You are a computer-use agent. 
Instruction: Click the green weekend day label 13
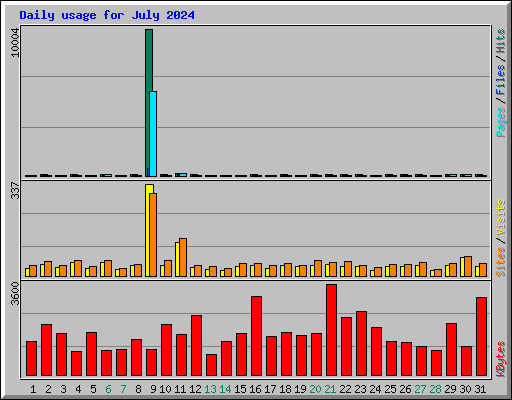coord(210,389)
